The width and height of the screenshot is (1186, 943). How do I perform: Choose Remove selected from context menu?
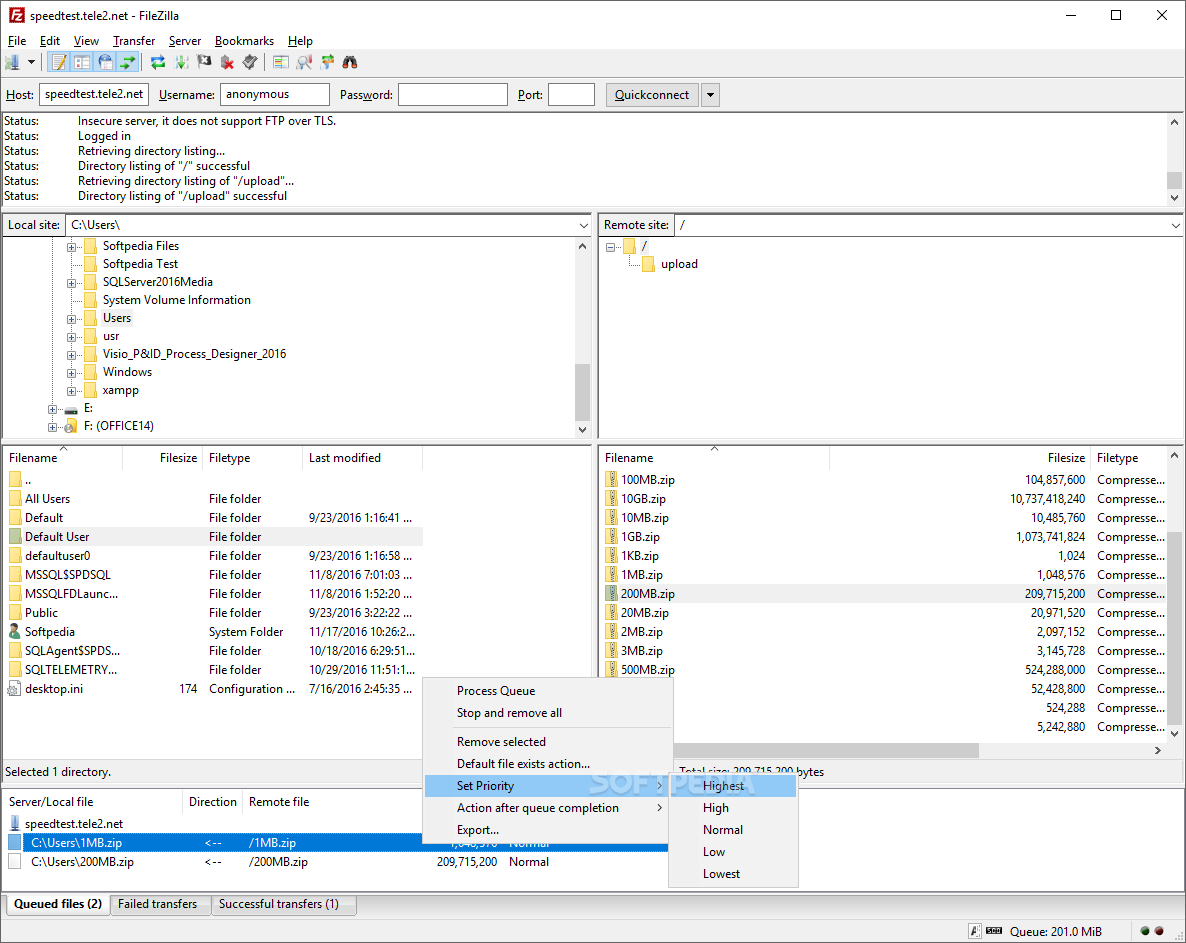pyautogui.click(x=501, y=742)
